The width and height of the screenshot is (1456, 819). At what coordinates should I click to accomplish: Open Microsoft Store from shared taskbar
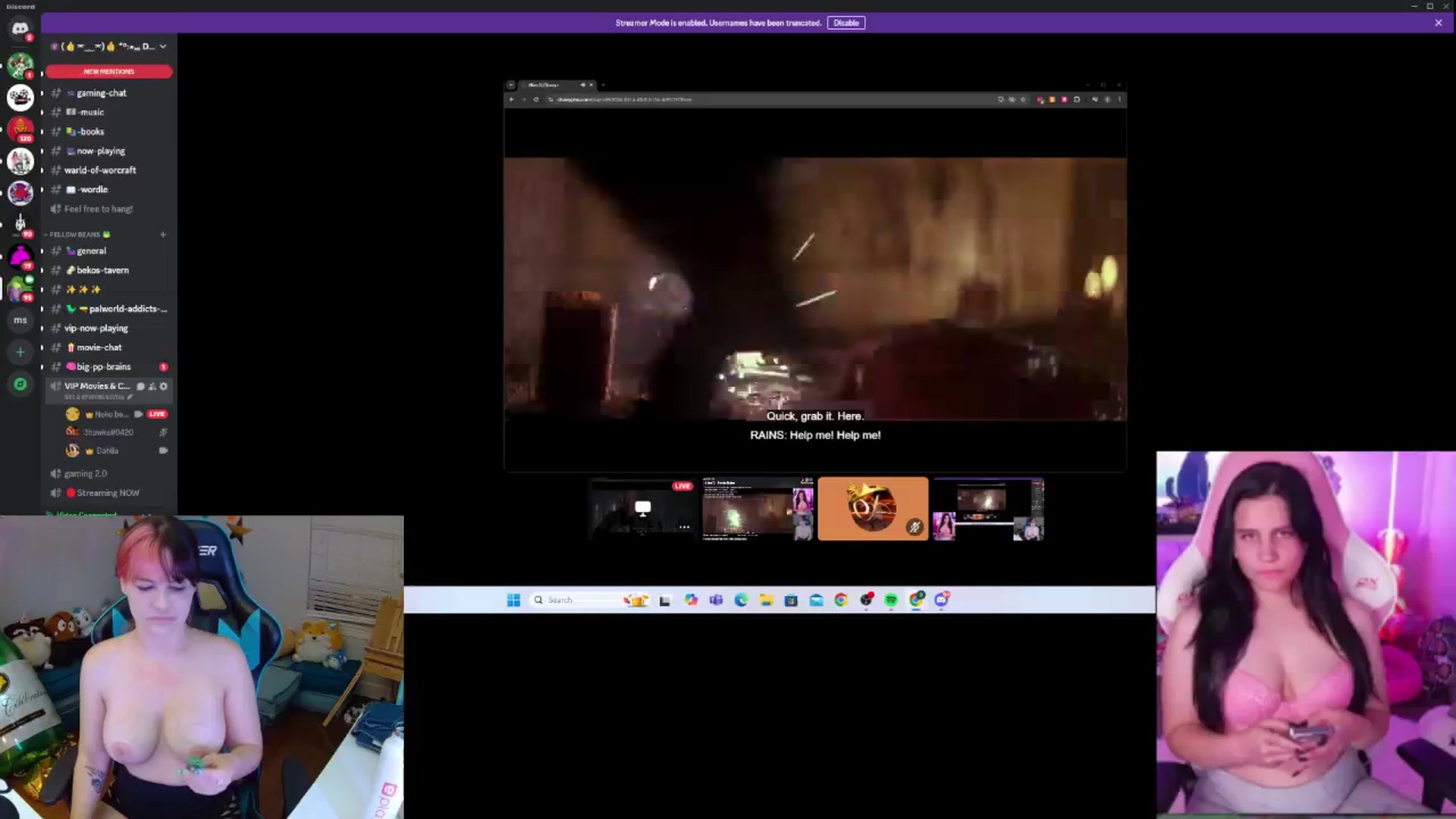(x=791, y=600)
